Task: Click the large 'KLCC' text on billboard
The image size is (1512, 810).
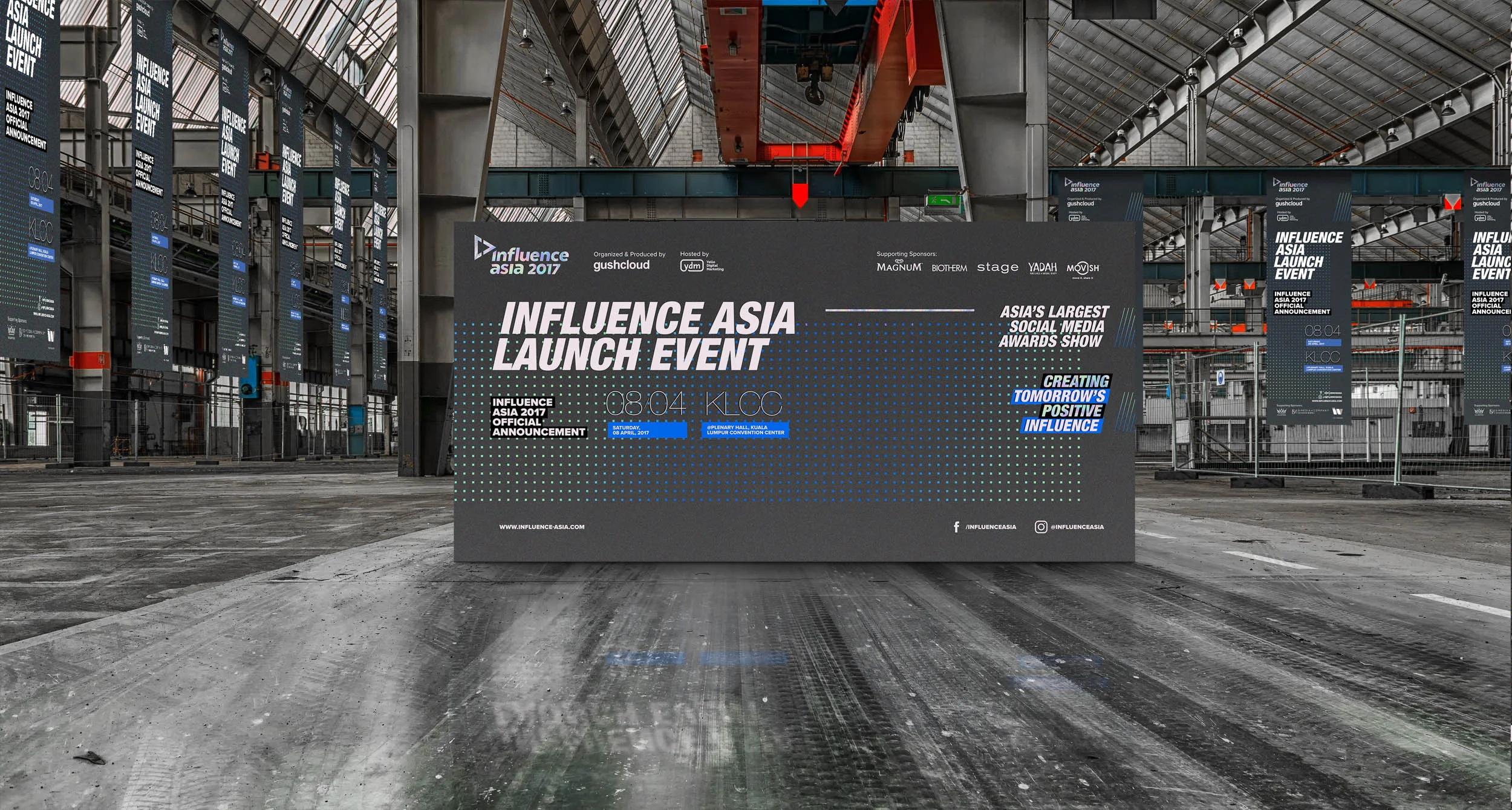Action: 743,403
